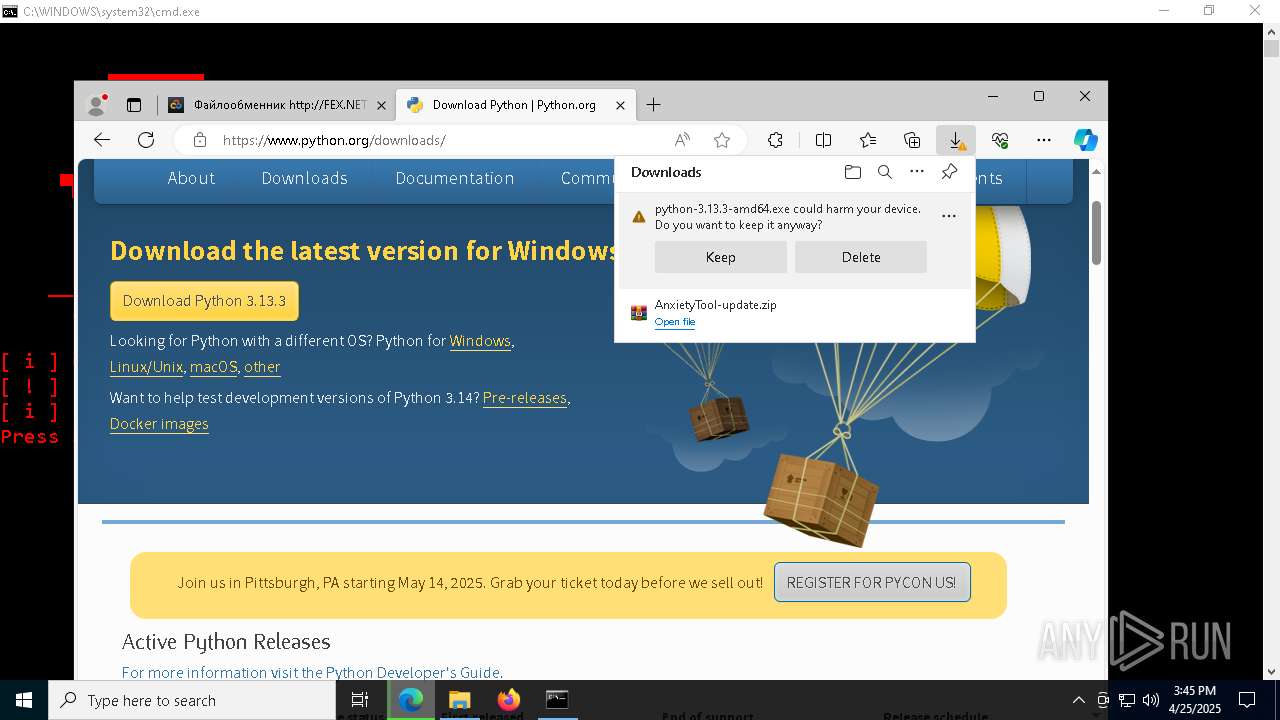Open more options in Downloads header

click(917, 172)
